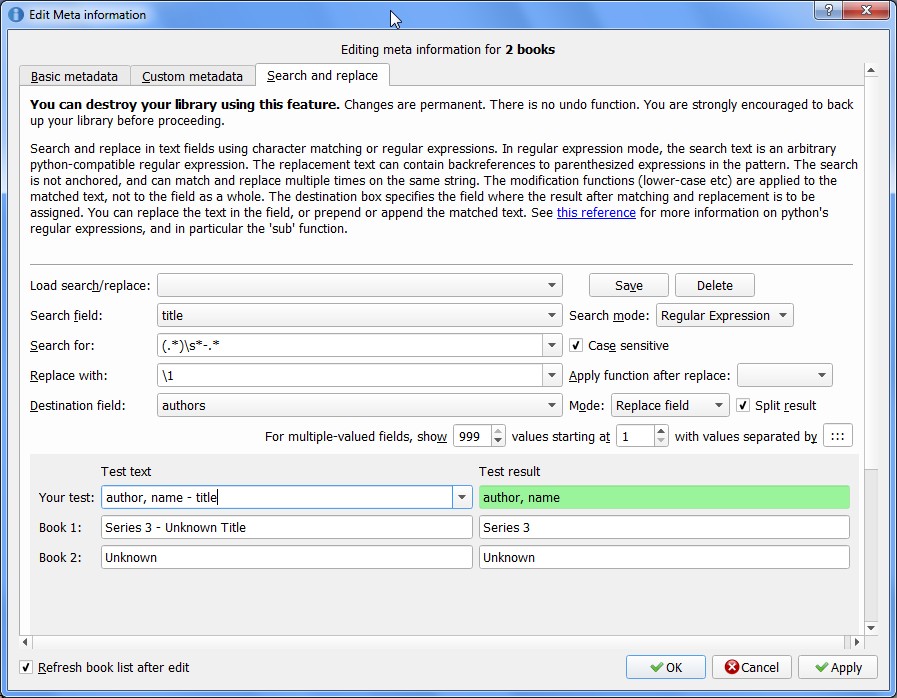
Task: Click the info icon in the title bar
Action: click(x=16, y=14)
